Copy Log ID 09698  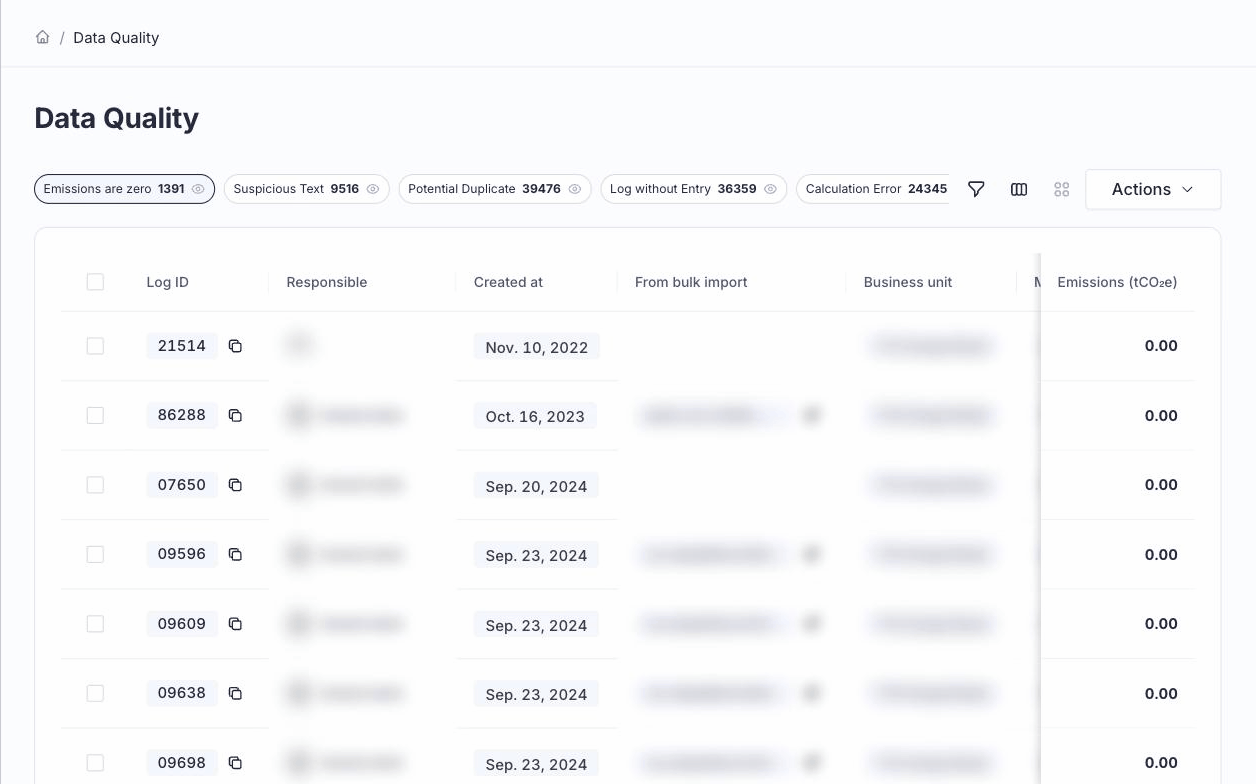(235, 763)
